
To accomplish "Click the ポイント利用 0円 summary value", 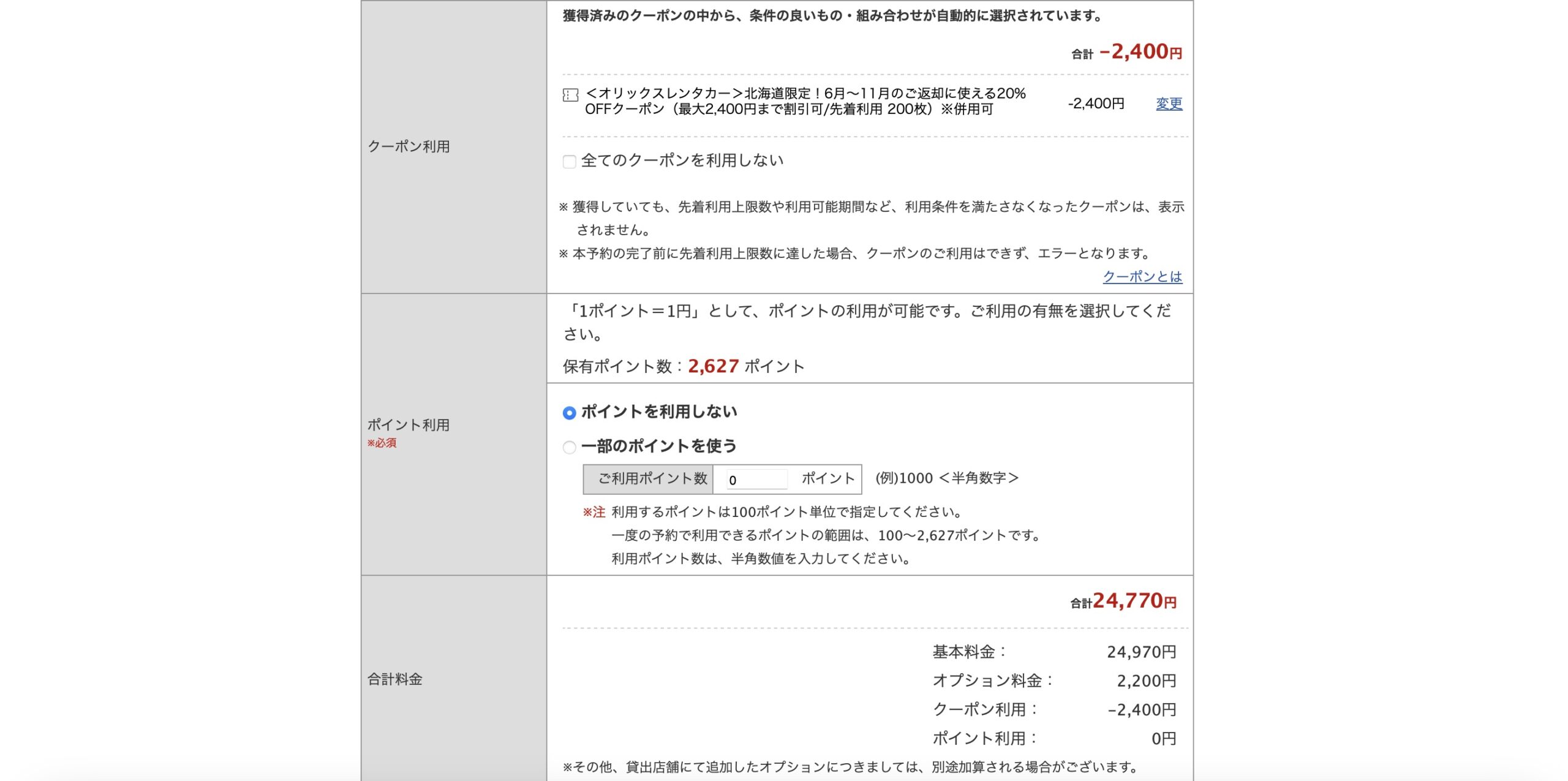I will point(1164,738).
